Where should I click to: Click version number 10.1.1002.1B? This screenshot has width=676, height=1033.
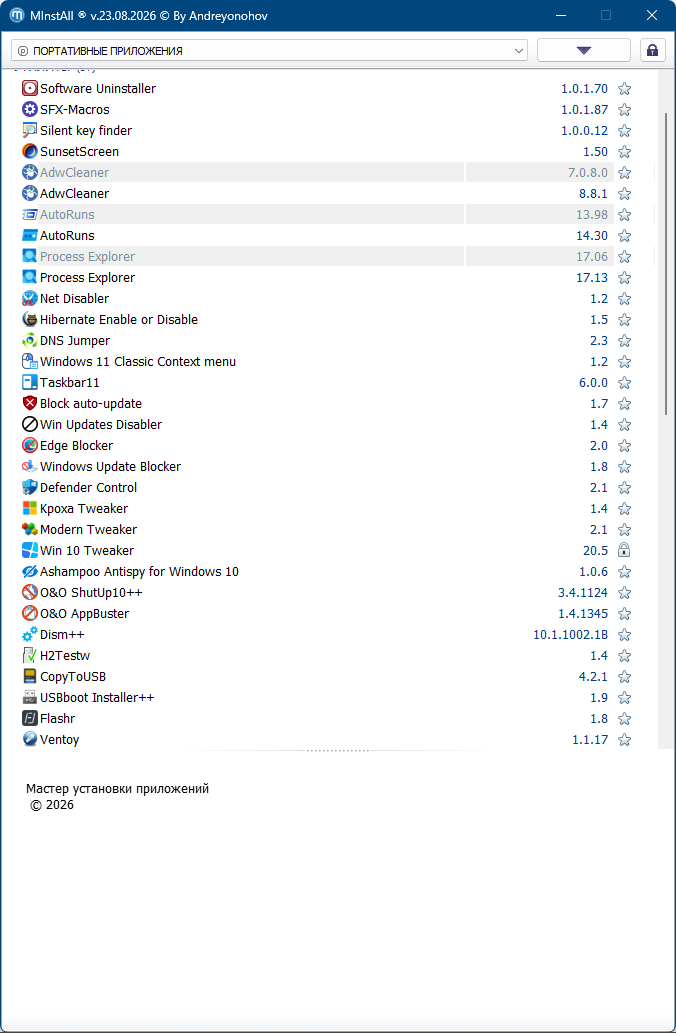pyautogui.click(x=571, y=634)
